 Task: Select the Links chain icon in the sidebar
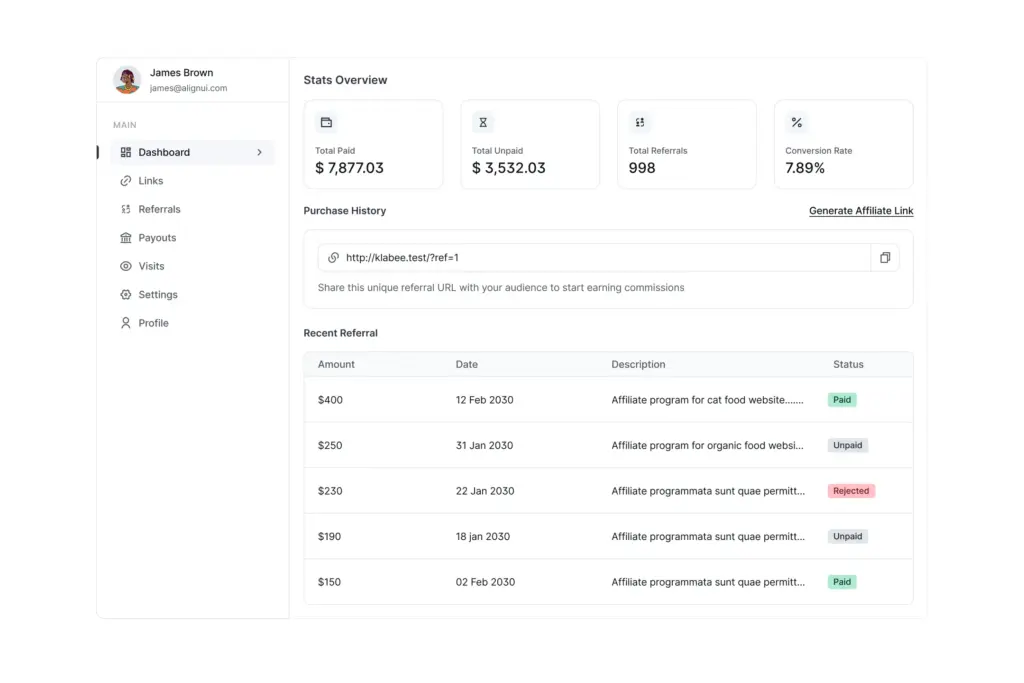tap(124, 181)
